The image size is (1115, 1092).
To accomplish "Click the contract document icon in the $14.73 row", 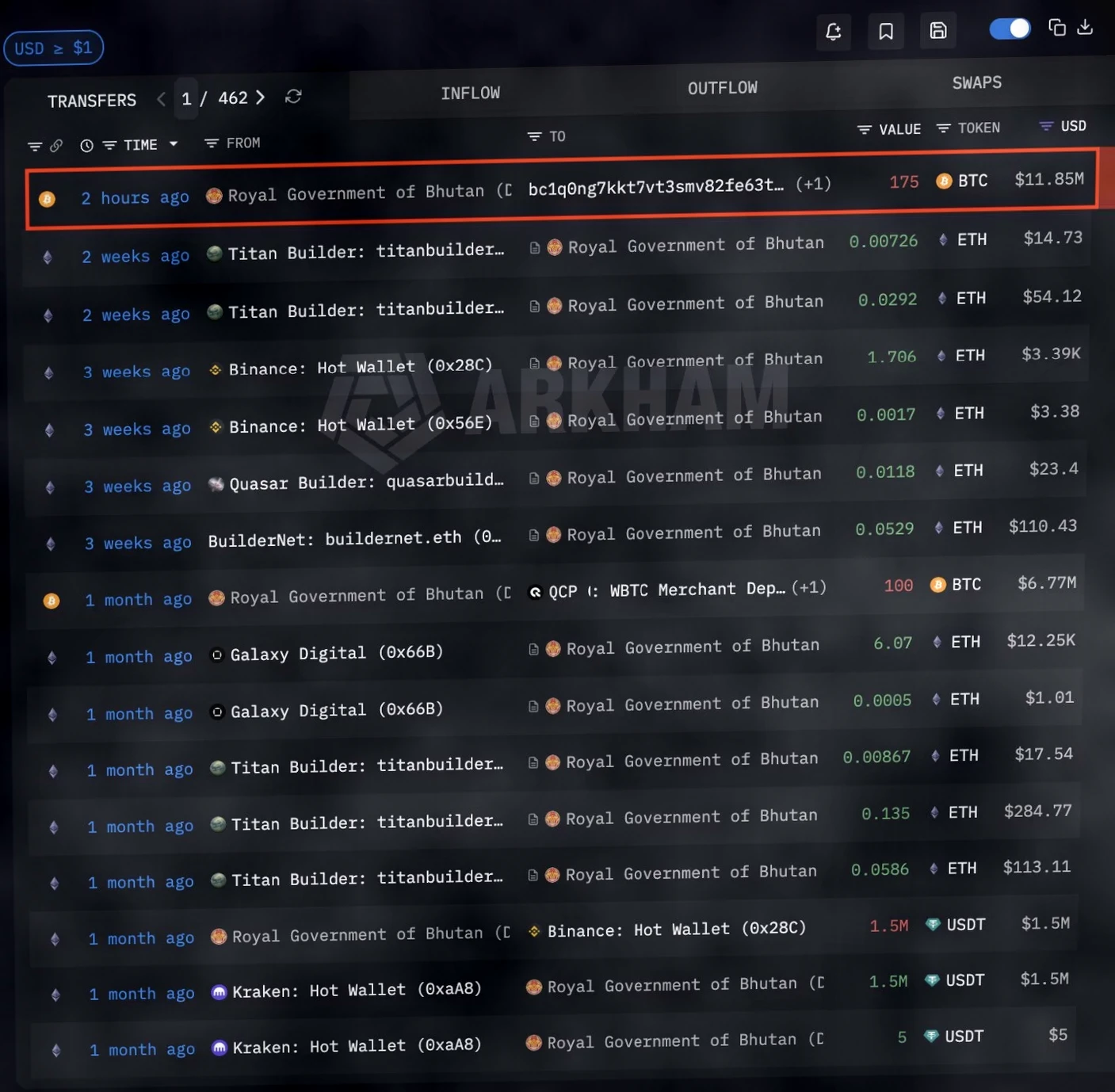I will tap(535, 248).
